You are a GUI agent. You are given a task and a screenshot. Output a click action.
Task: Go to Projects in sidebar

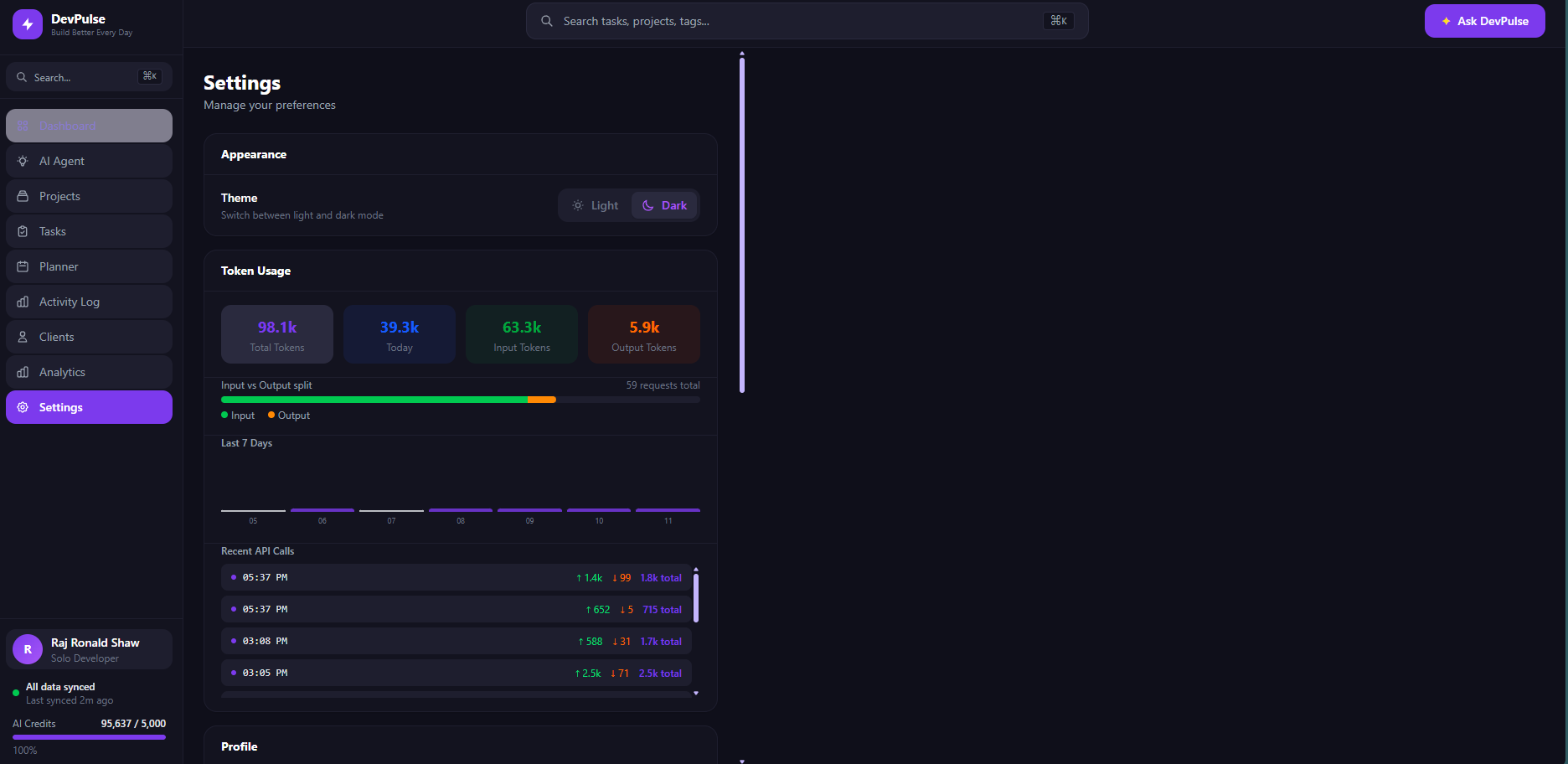pyautogui.click(x=89, y=196)
